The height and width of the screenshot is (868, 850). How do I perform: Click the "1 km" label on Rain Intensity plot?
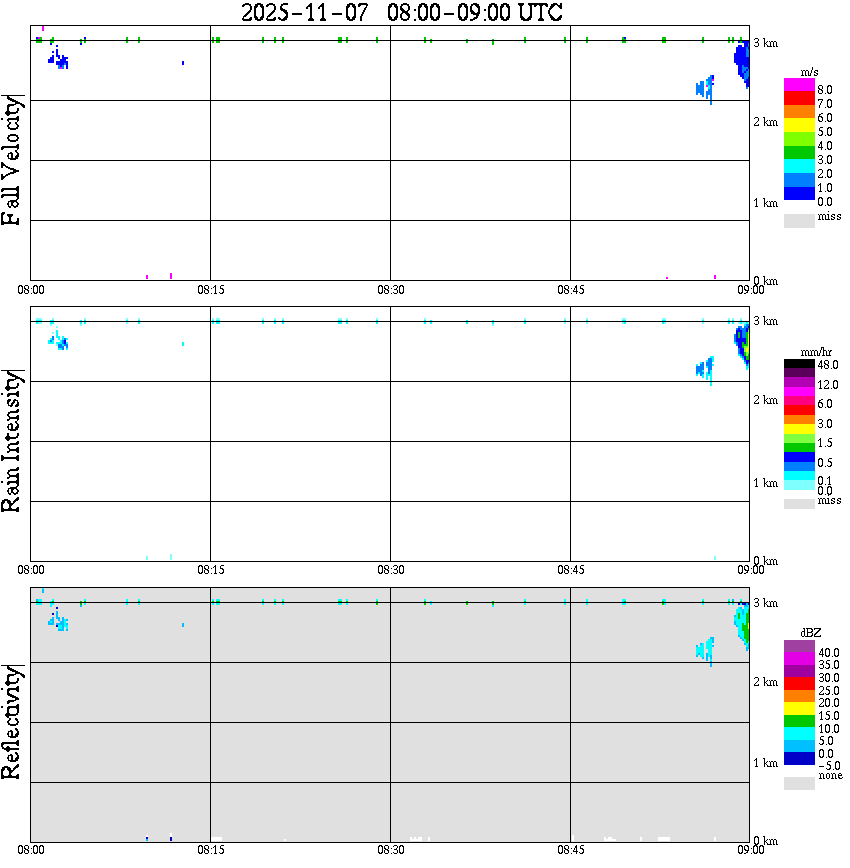[x=765, y=483]
